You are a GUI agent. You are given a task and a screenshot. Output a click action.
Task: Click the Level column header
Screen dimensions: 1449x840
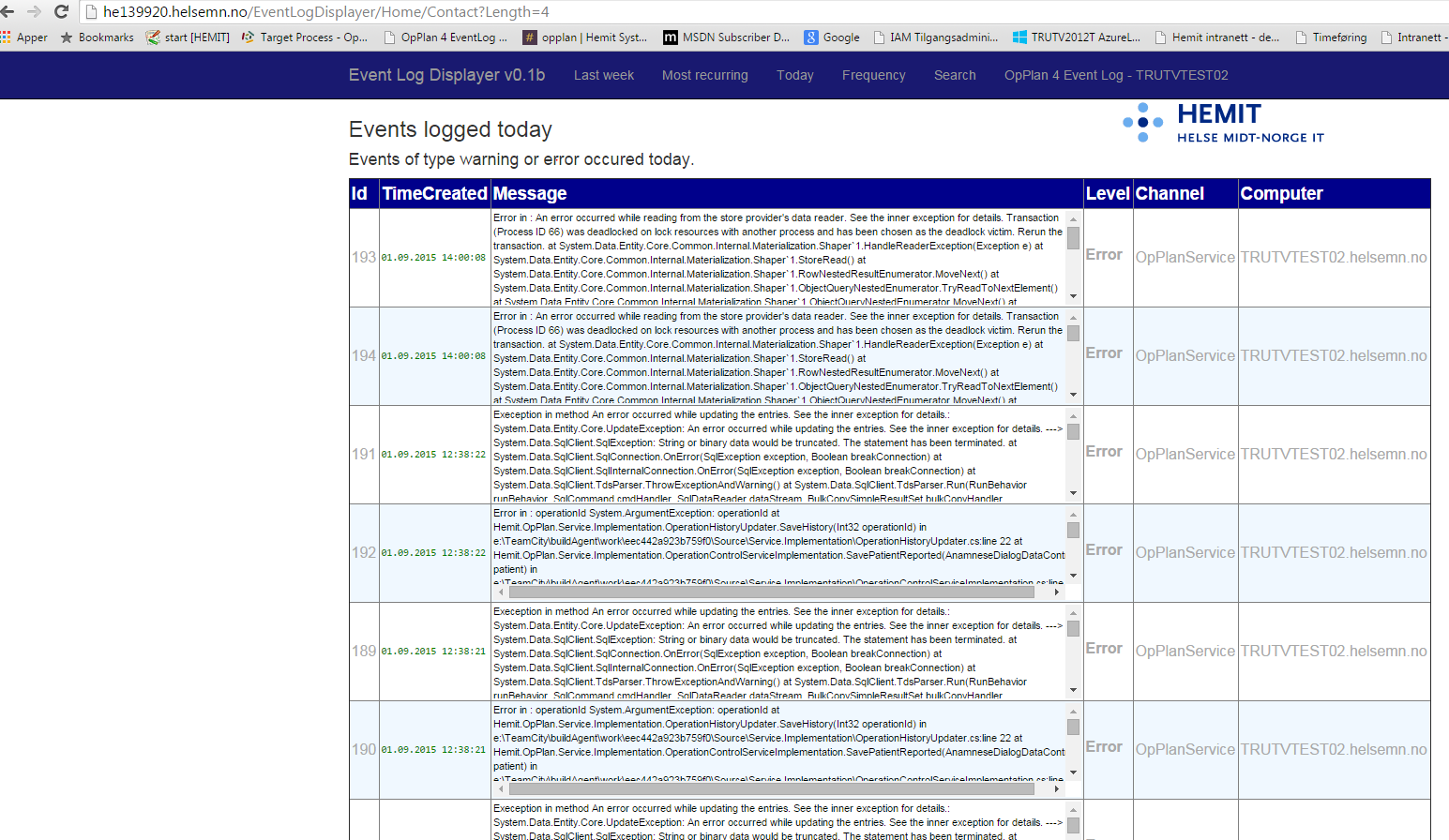pyautogui.click(x=1109, y=193)
